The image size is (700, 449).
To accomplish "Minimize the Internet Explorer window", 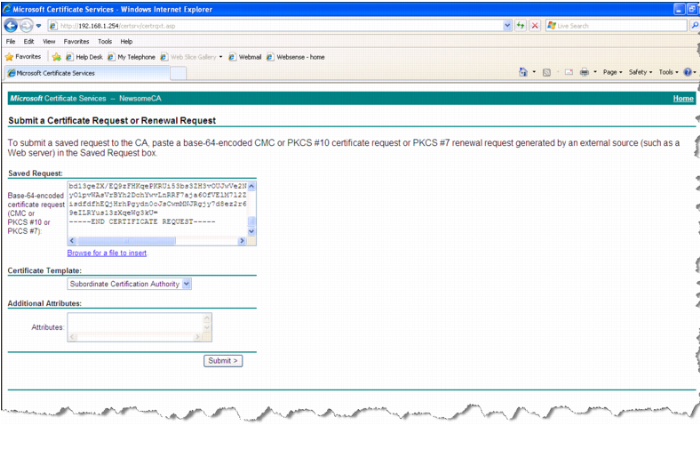I will point(679,9).
